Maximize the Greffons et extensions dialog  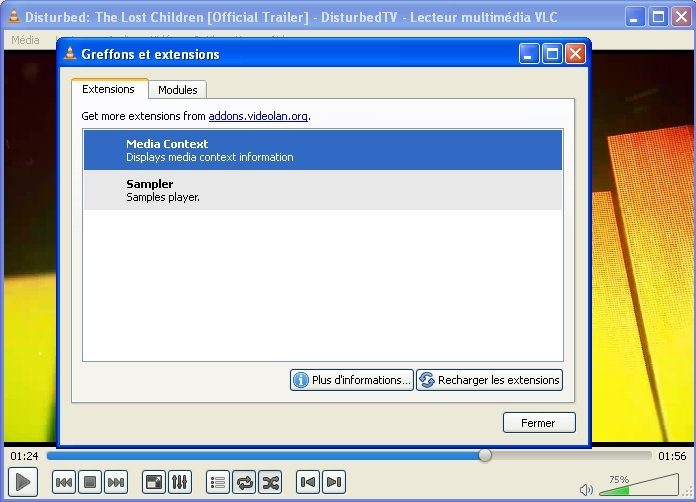coord(552,54)
